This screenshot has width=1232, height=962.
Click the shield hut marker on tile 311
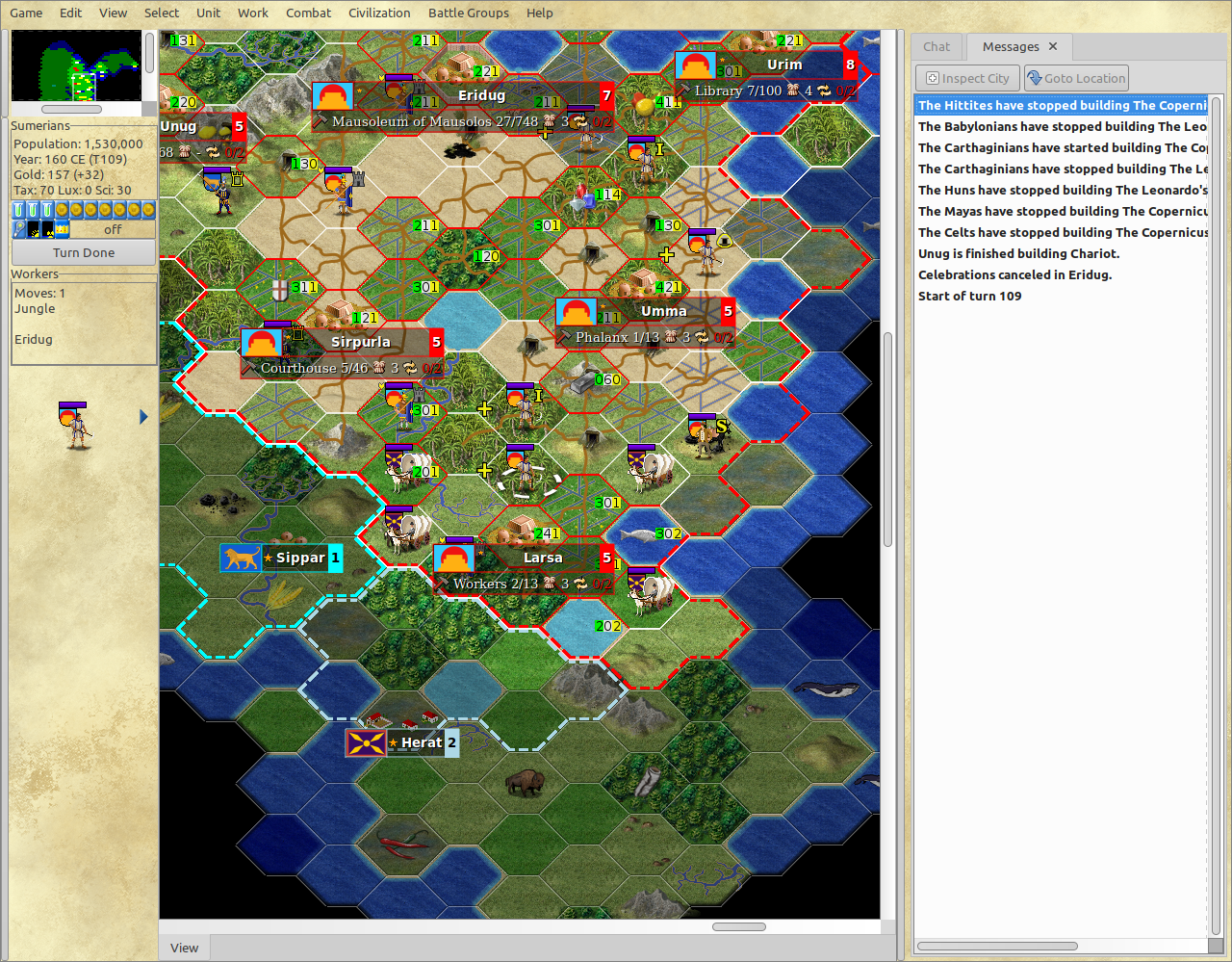(280, 289)
